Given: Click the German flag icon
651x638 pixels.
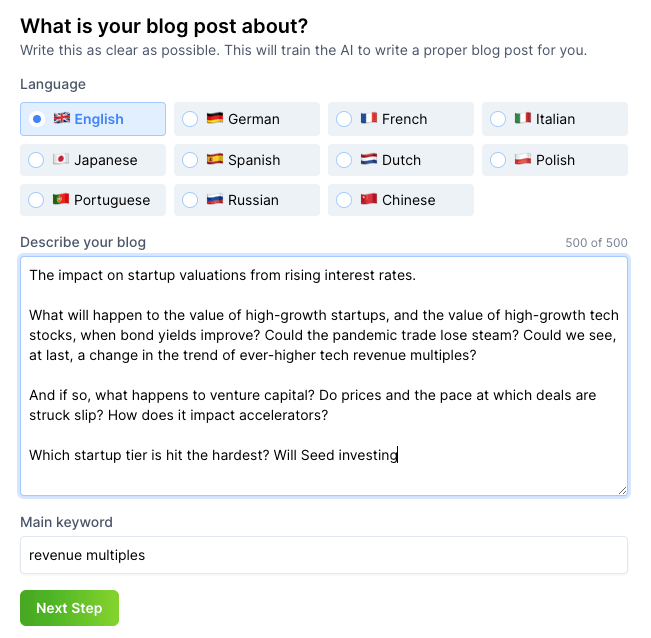Looking at the screenshot, I should point(215,119).
